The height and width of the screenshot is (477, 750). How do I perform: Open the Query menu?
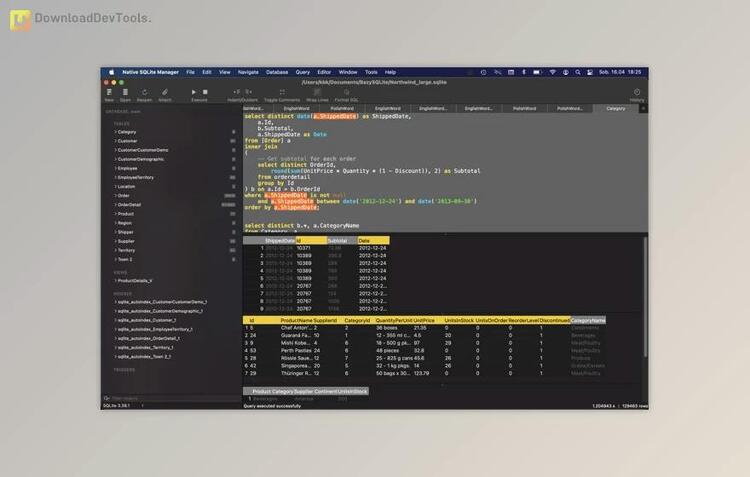tap(303, 72)
